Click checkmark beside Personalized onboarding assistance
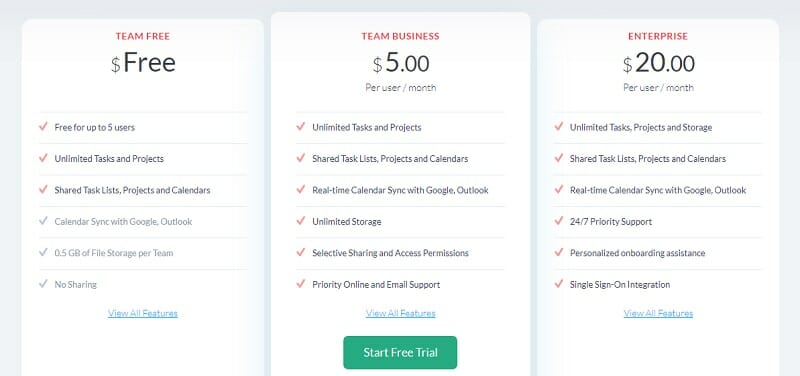Viewport: 800px width, 376px height. click(559, 252)
